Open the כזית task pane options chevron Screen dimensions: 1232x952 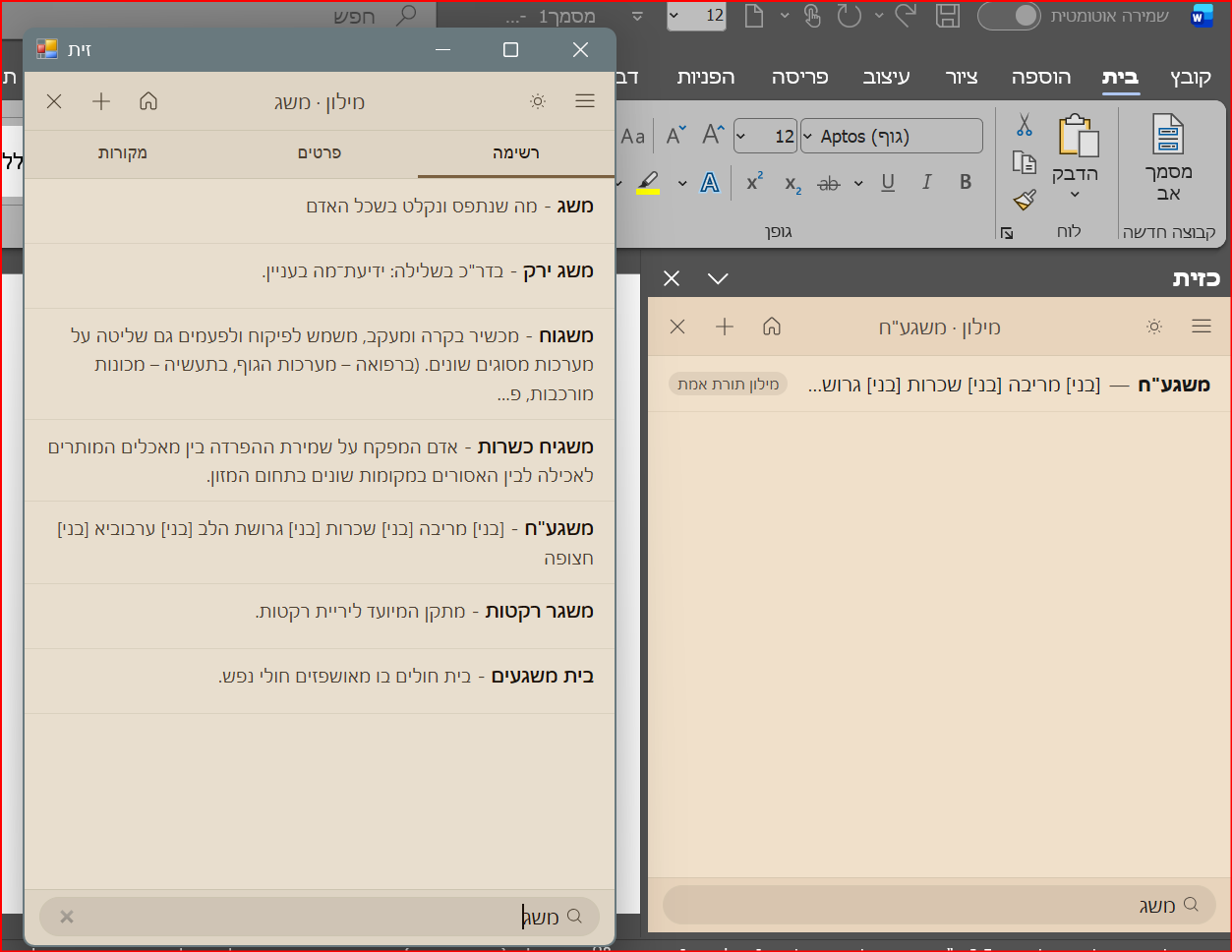coord(718,279)
